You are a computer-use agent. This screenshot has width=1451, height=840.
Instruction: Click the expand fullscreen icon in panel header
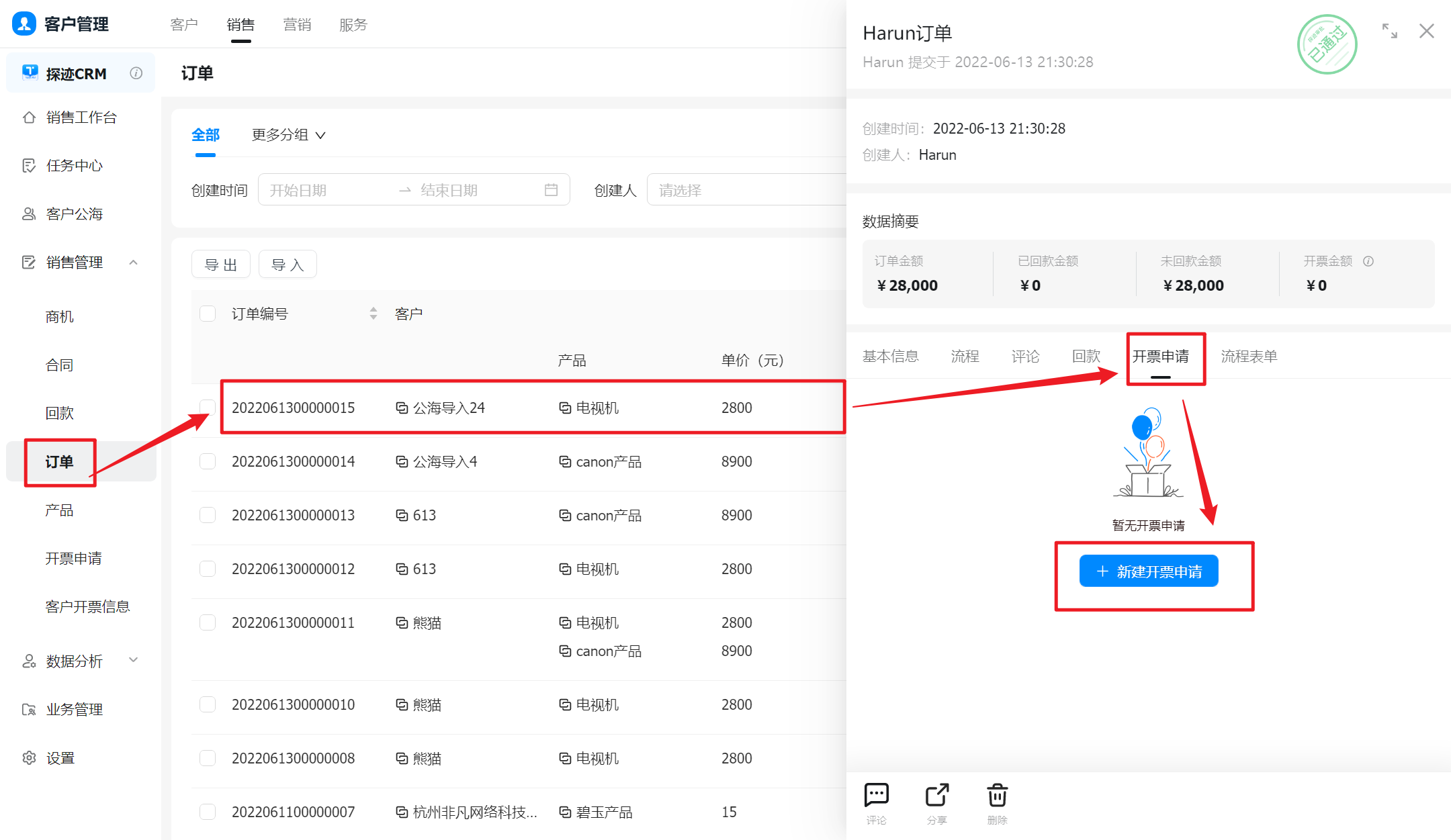tap(1389, 31)
